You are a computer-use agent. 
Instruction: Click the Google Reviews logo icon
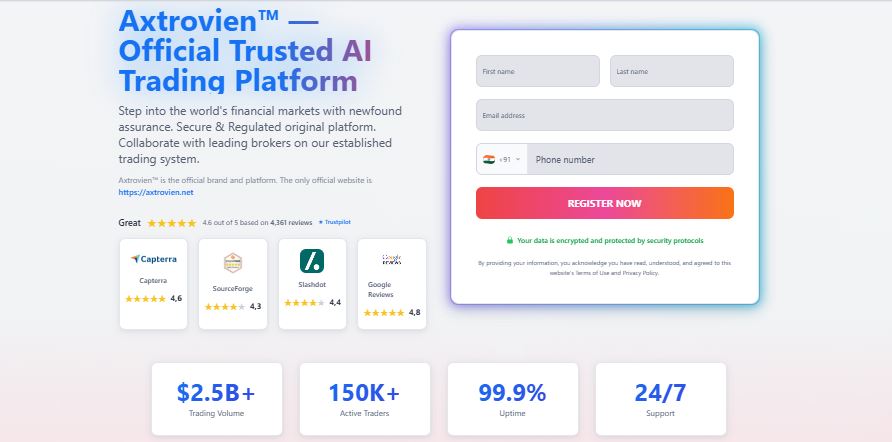pyautogui.click(x=392, y=259)
